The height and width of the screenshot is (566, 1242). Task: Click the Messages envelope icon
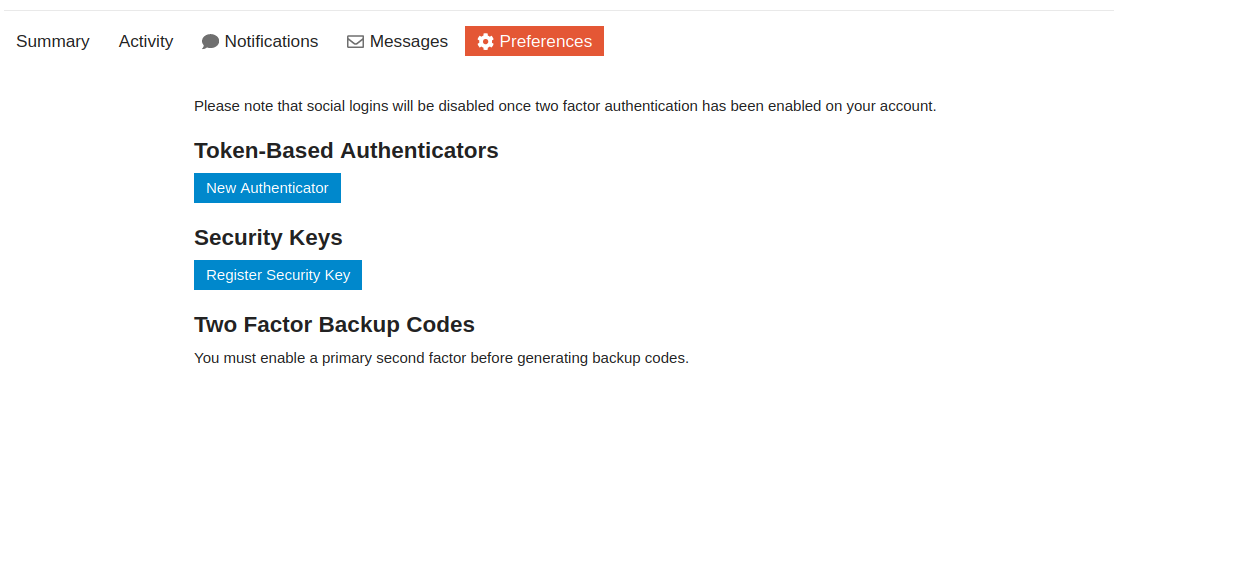coord(355,42)
